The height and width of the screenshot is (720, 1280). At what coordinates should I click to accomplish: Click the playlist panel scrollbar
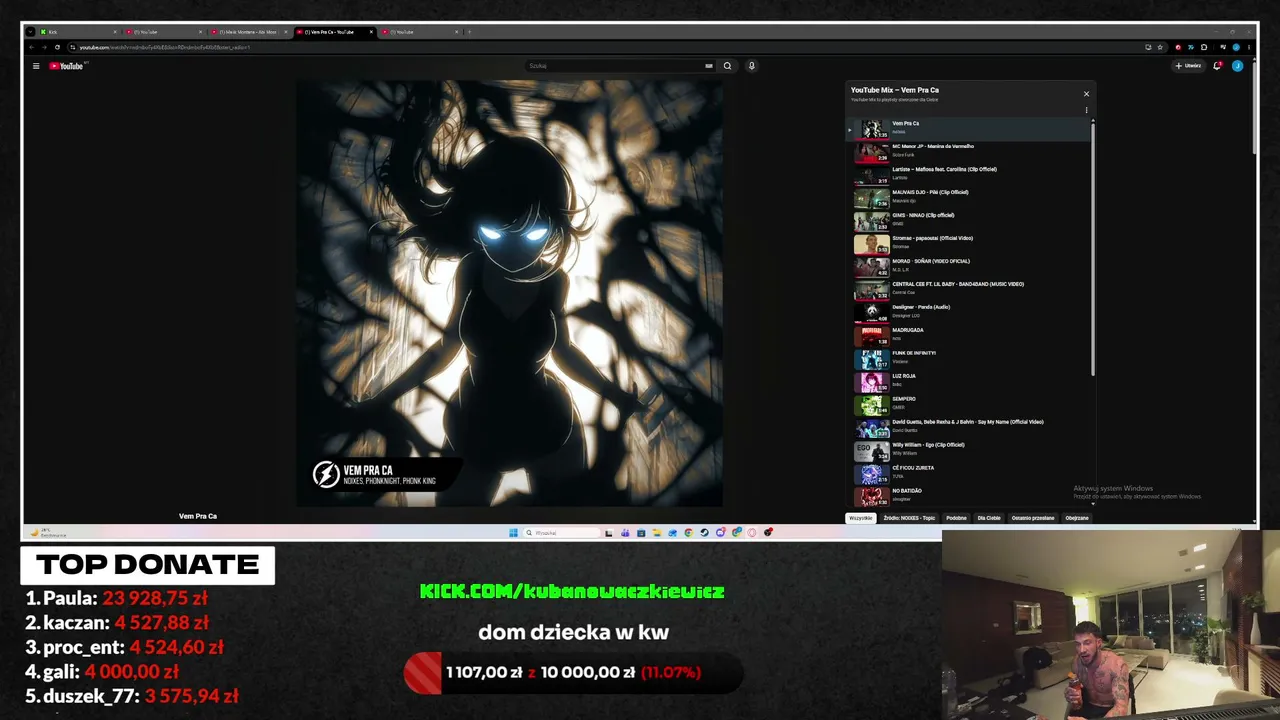[1093, 248]
